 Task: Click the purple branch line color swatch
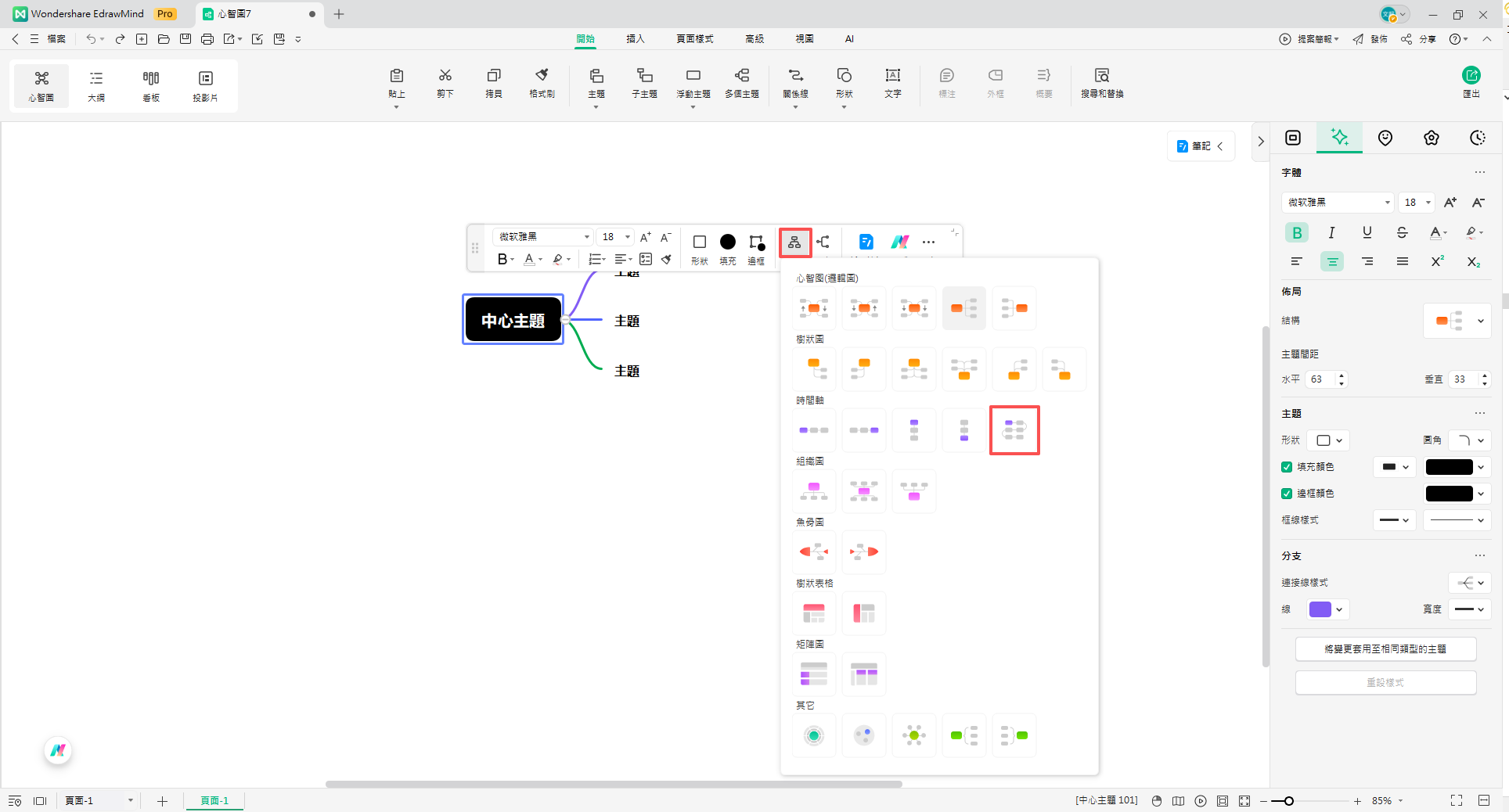[1320, 609]
